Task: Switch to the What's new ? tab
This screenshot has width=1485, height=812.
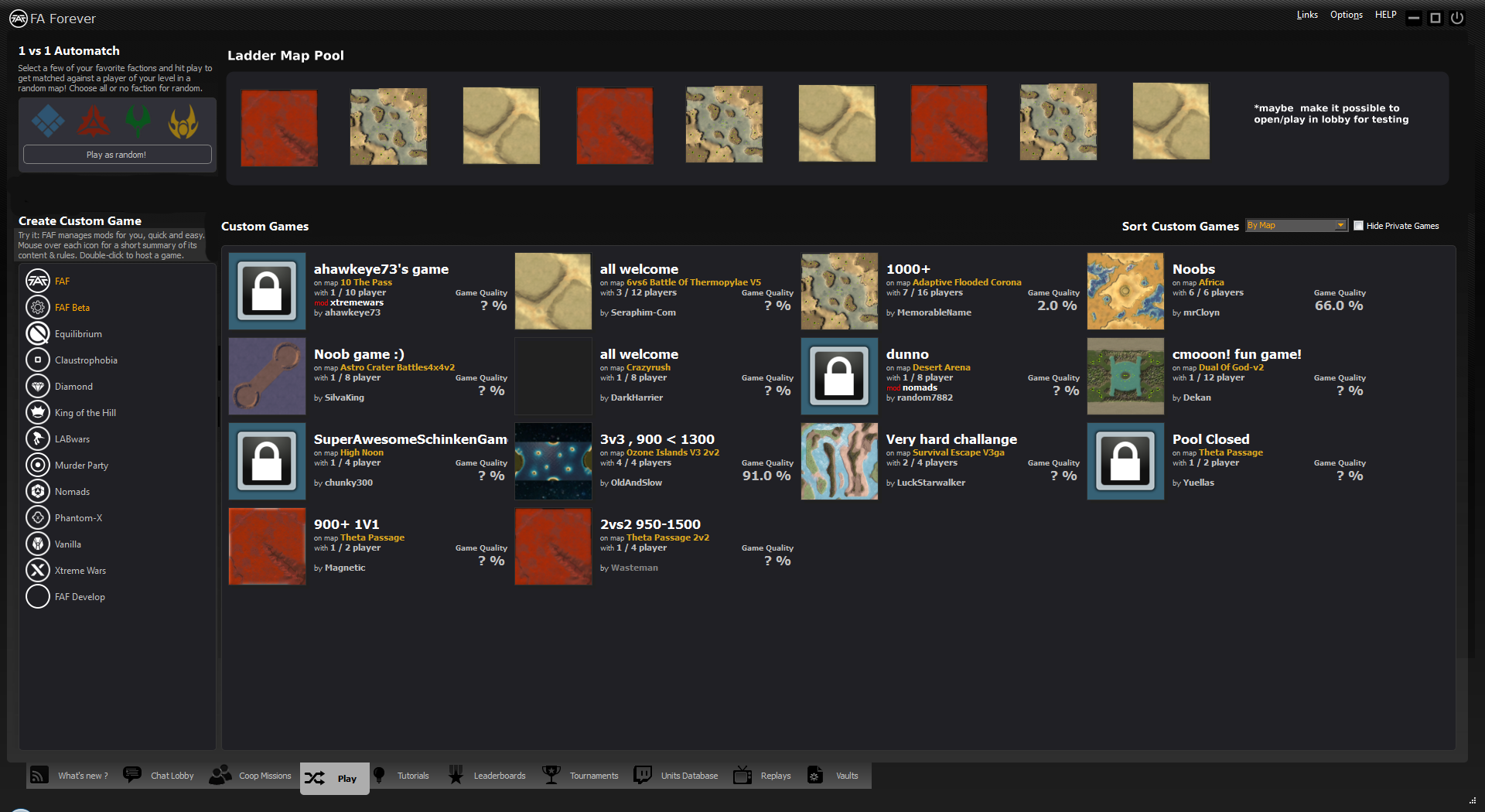Action: pos(70,776)
